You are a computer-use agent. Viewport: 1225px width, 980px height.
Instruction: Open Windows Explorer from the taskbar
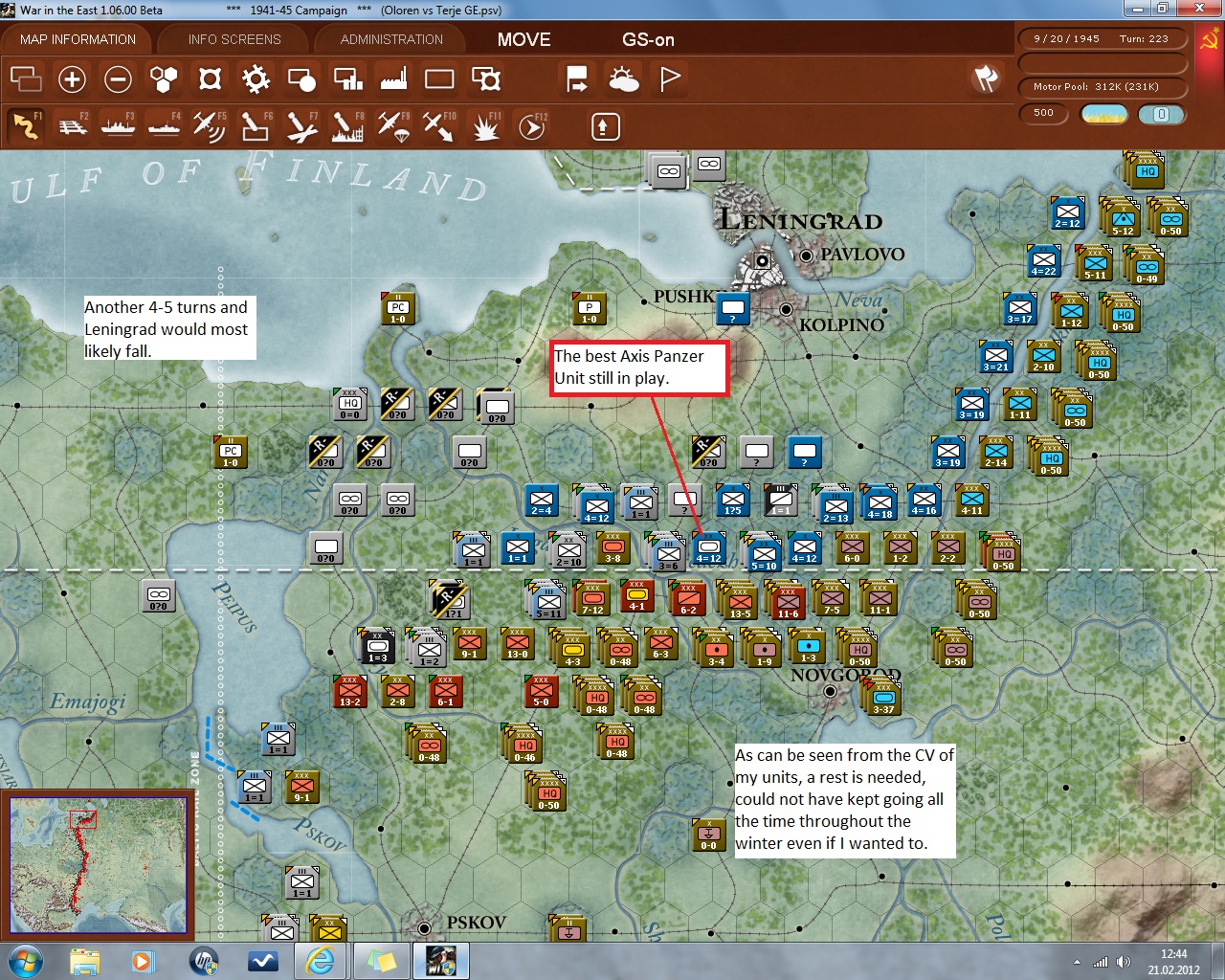pos(85,961)
